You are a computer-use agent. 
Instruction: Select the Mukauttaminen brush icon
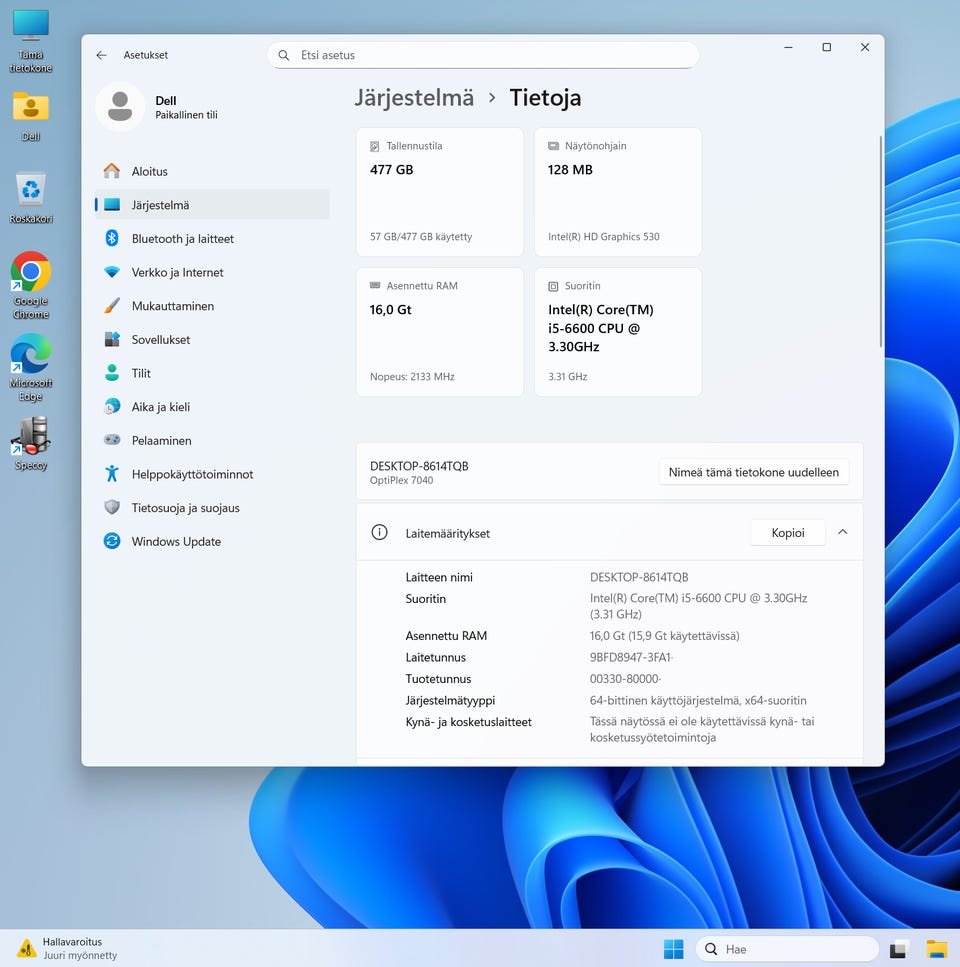112,306
